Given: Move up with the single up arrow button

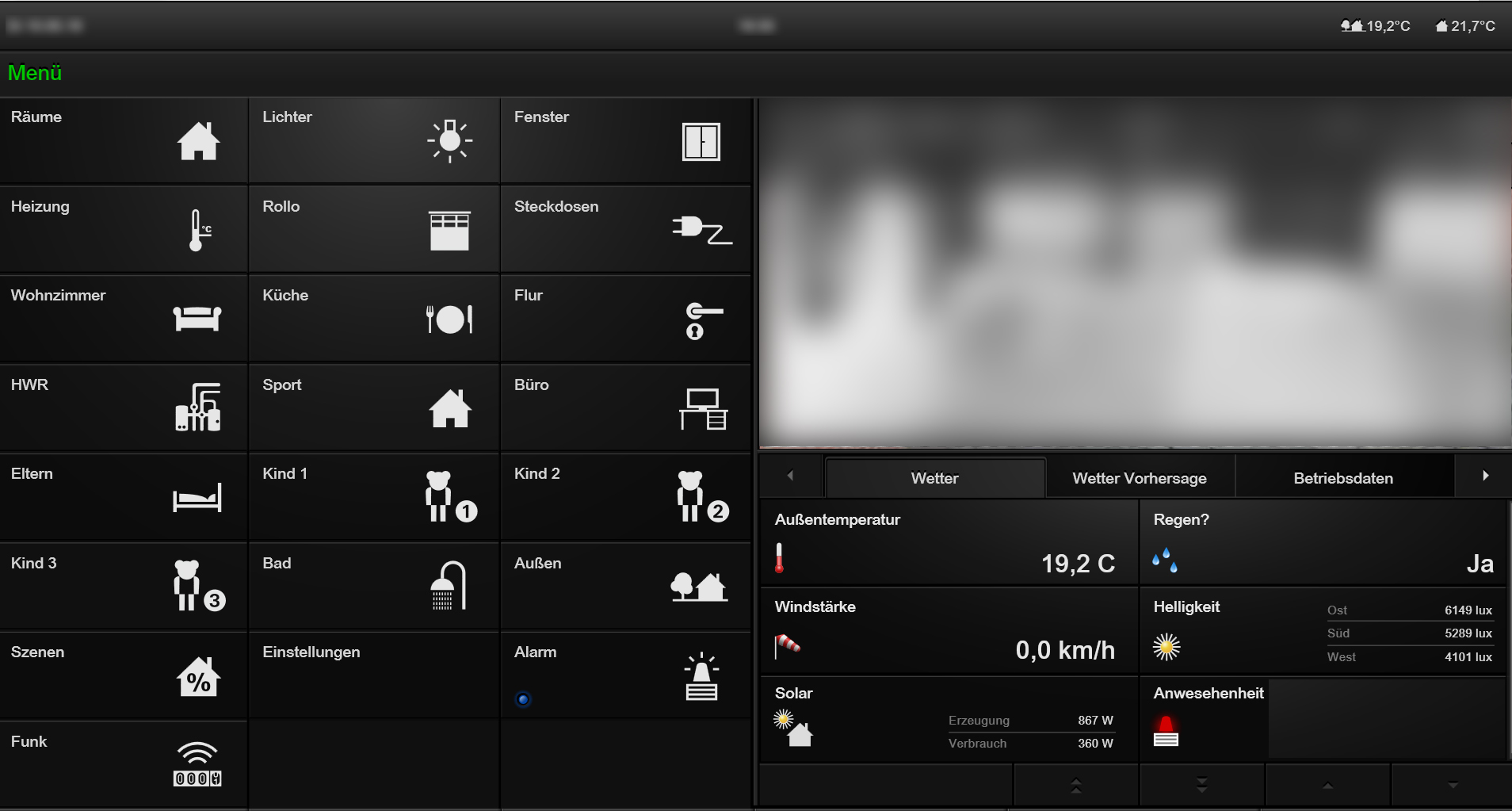Looking at the screenshot, I should pos(1328,786).
